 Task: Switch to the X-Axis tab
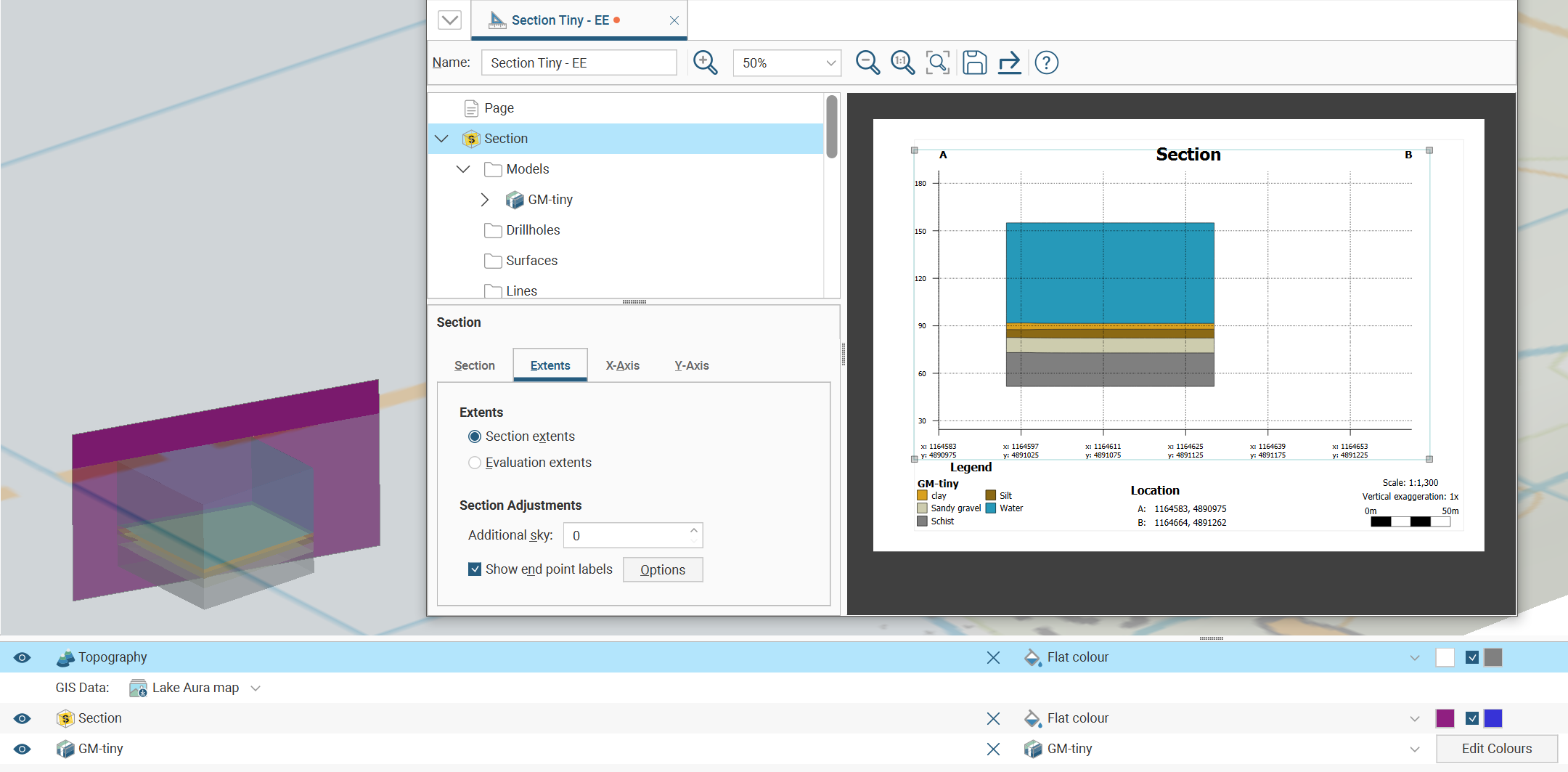622,365
